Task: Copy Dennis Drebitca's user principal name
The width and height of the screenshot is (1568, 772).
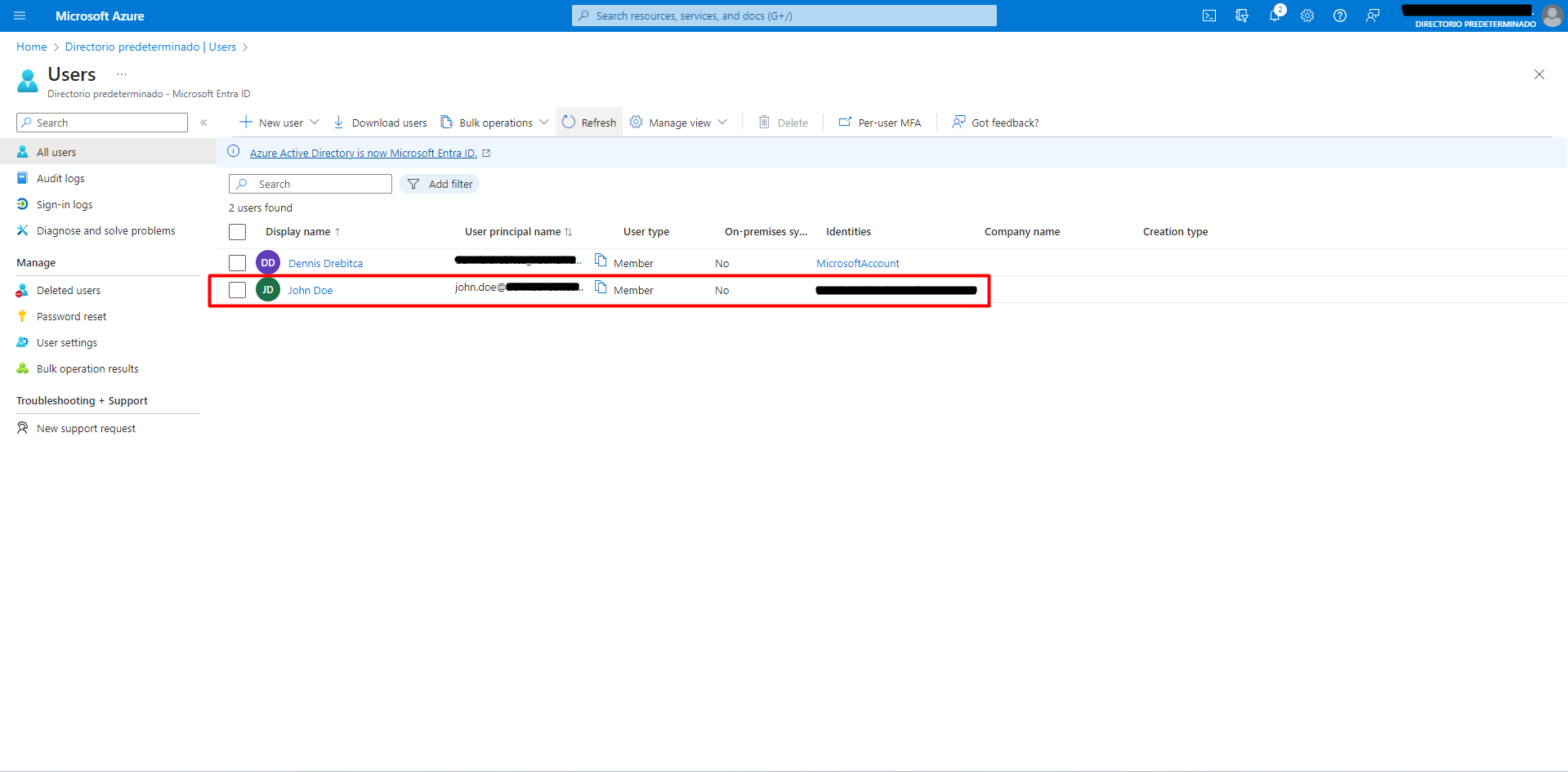Action: [x=601, y=261]
